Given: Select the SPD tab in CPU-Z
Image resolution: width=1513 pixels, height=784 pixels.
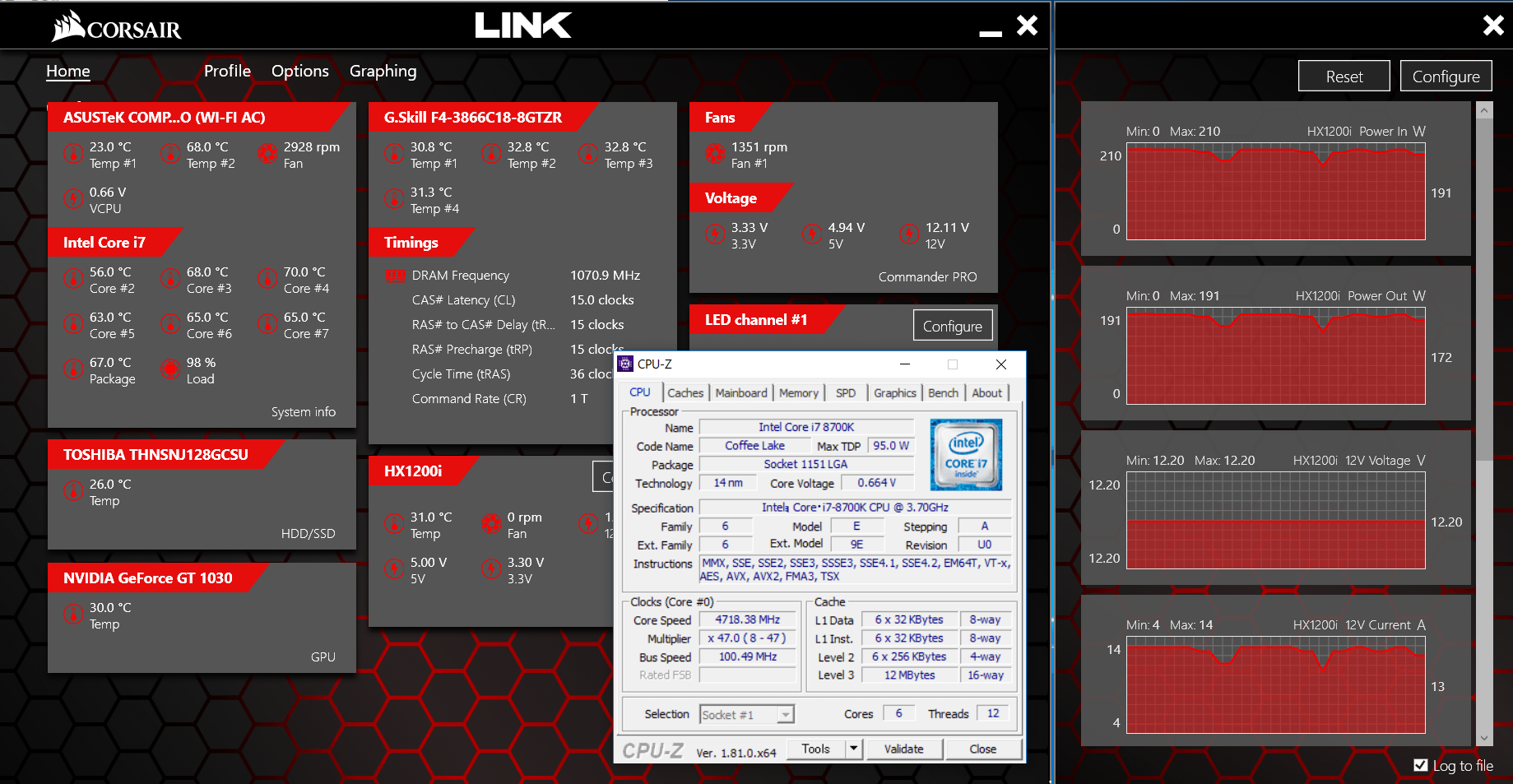Looking at the screenshot, I should tap(846, 393).
